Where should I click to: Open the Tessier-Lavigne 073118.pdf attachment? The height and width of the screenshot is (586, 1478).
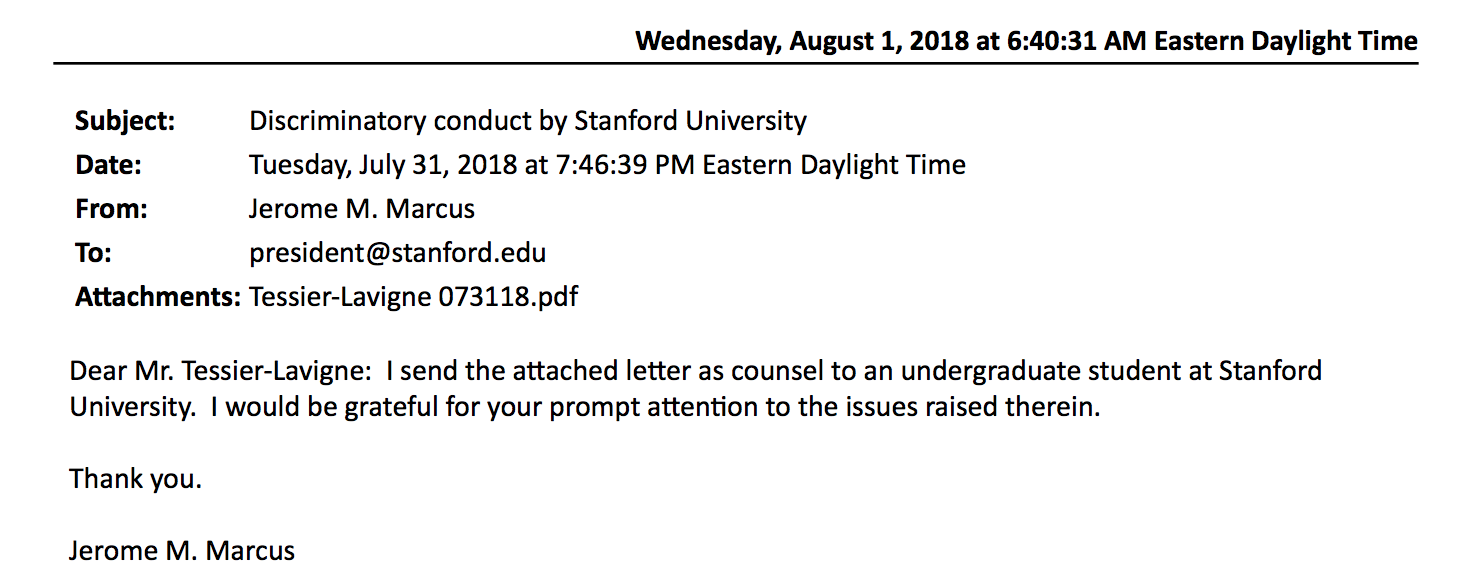[413, 297]
